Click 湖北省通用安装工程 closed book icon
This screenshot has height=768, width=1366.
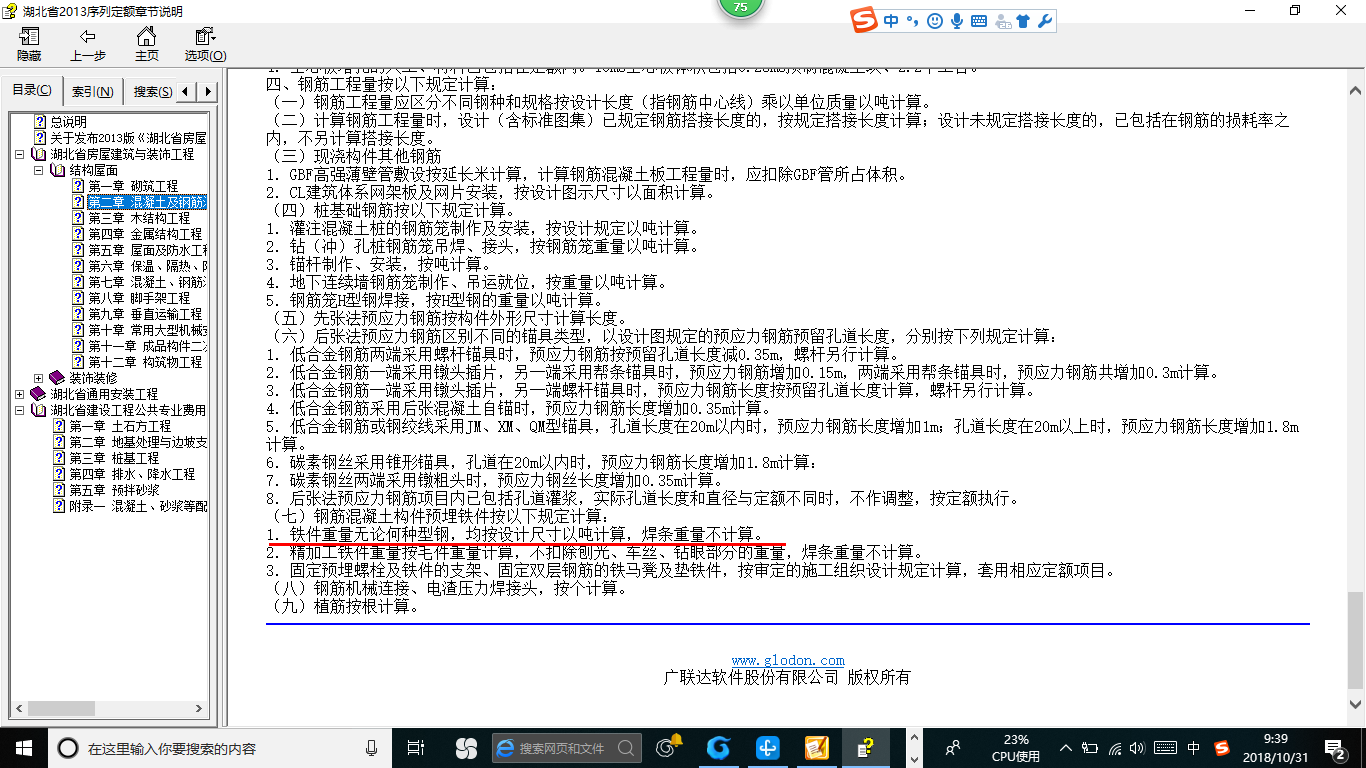click(x=38, y=394)
